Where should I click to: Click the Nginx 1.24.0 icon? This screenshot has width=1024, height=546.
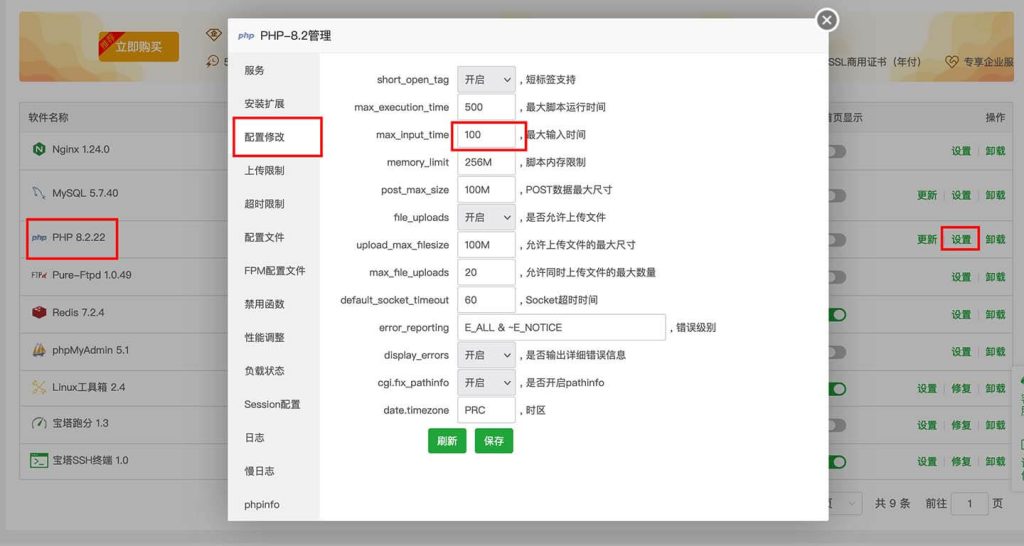[x=39, y=149]
